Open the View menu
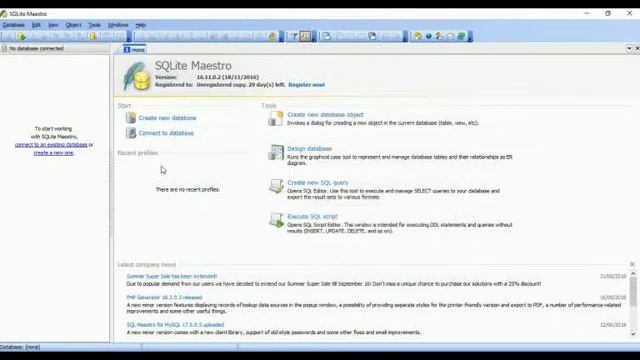The height and width of the screenshot is (360, 640). tap(53, 25)
